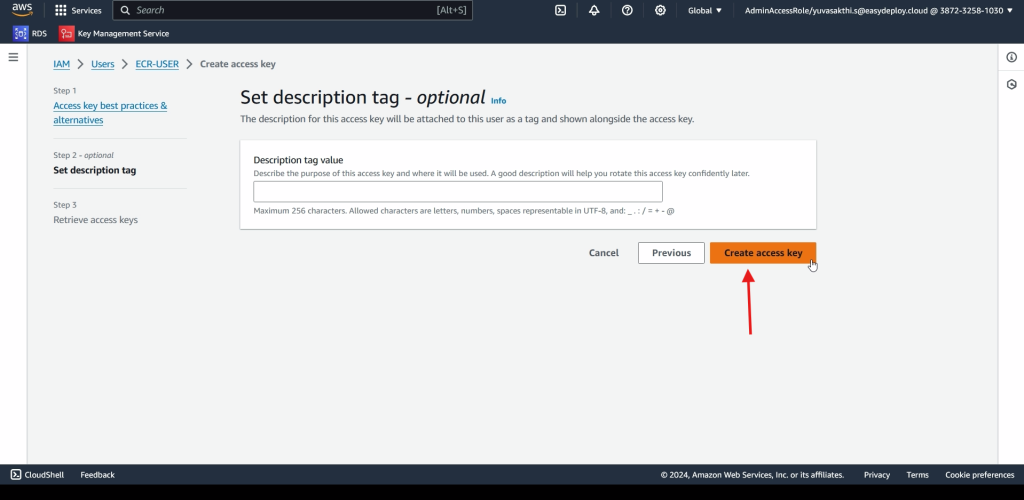Open the ECR-USER breadcrumb link
Screen dimensions: 1024x500
(x=157, y=64)
